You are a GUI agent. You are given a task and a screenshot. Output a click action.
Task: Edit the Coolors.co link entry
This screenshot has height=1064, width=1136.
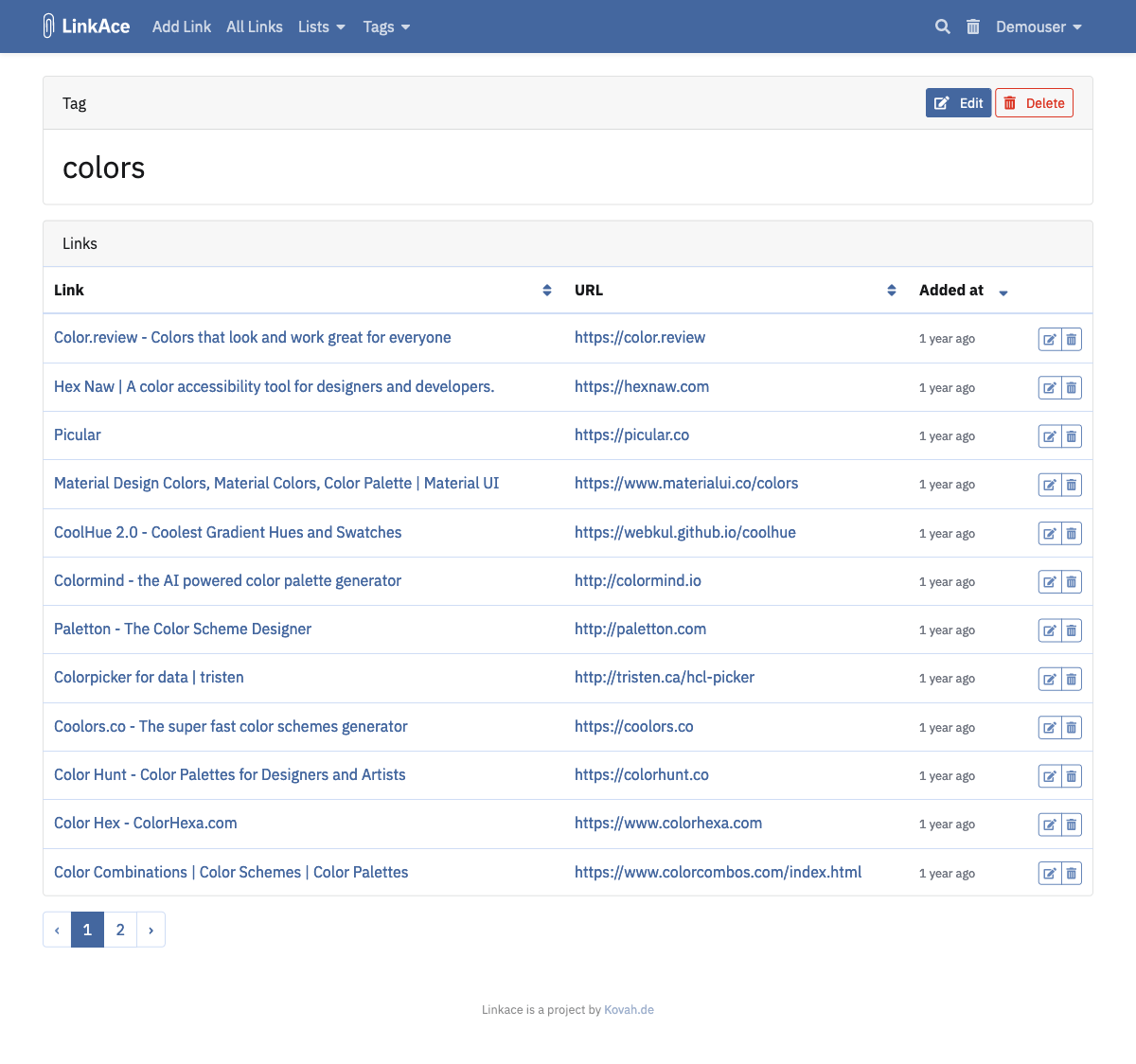coord(1050,728)
